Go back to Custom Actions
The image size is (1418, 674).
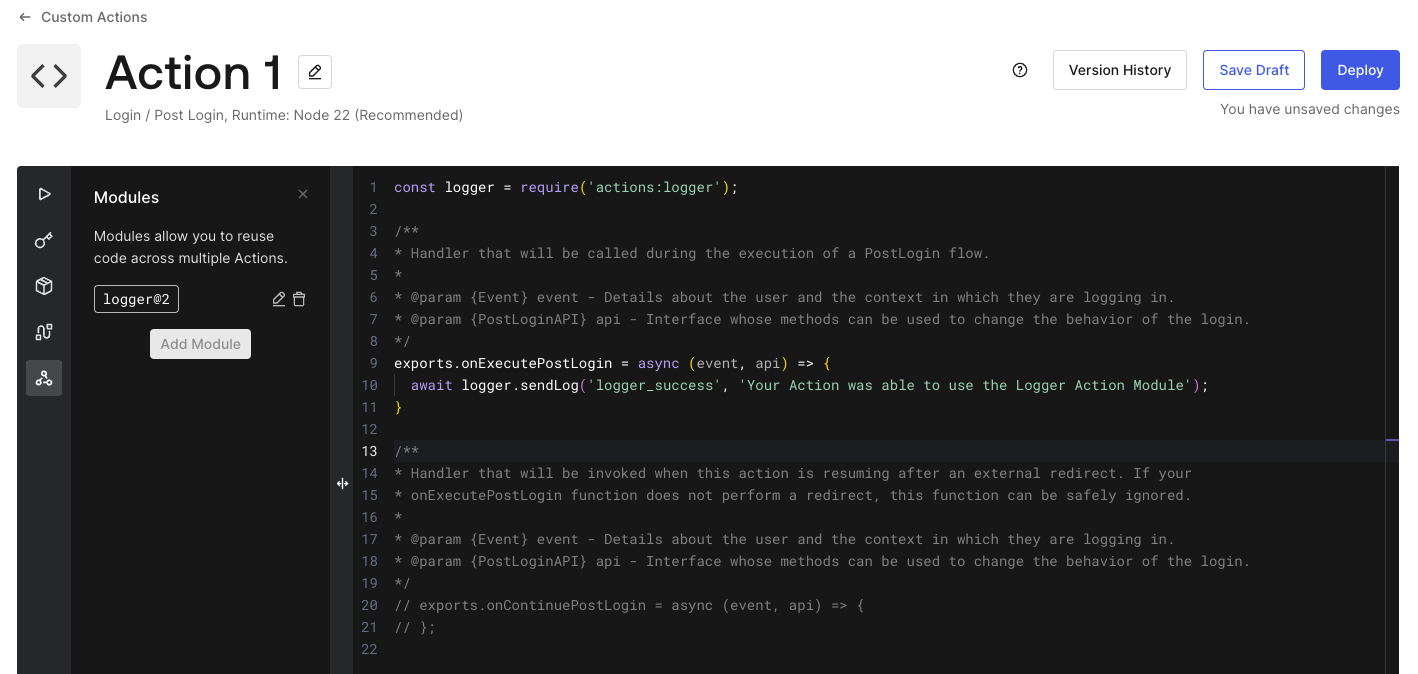83,17
